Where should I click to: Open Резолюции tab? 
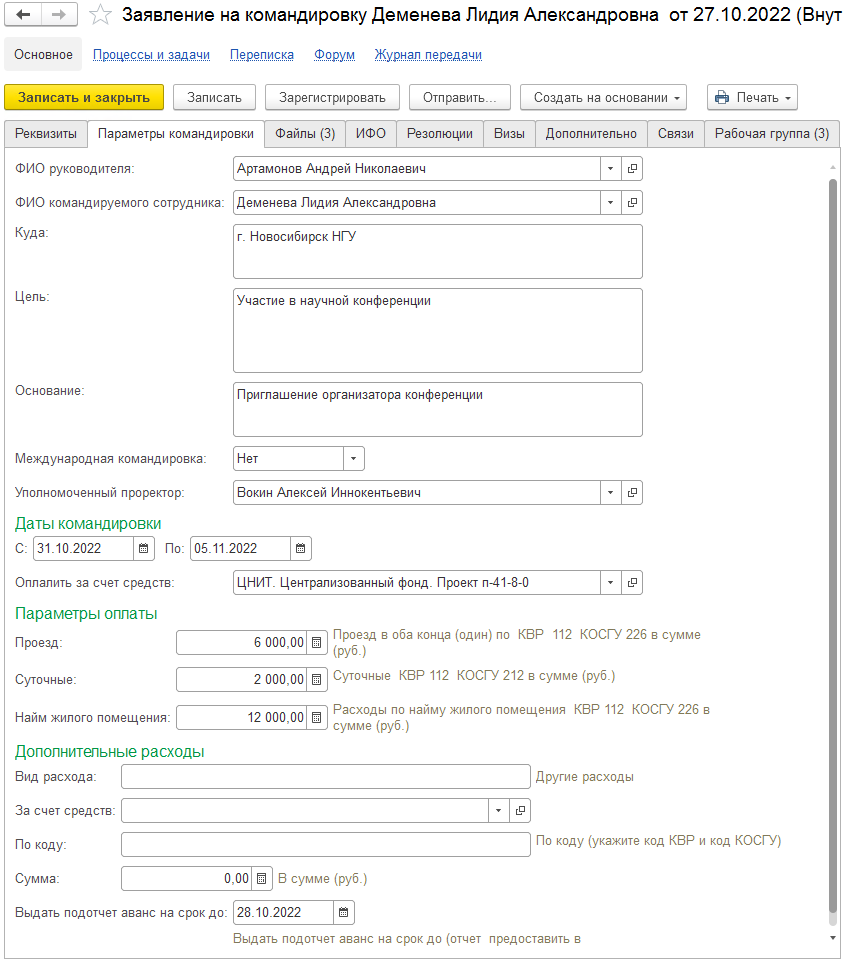pos(440,134)
